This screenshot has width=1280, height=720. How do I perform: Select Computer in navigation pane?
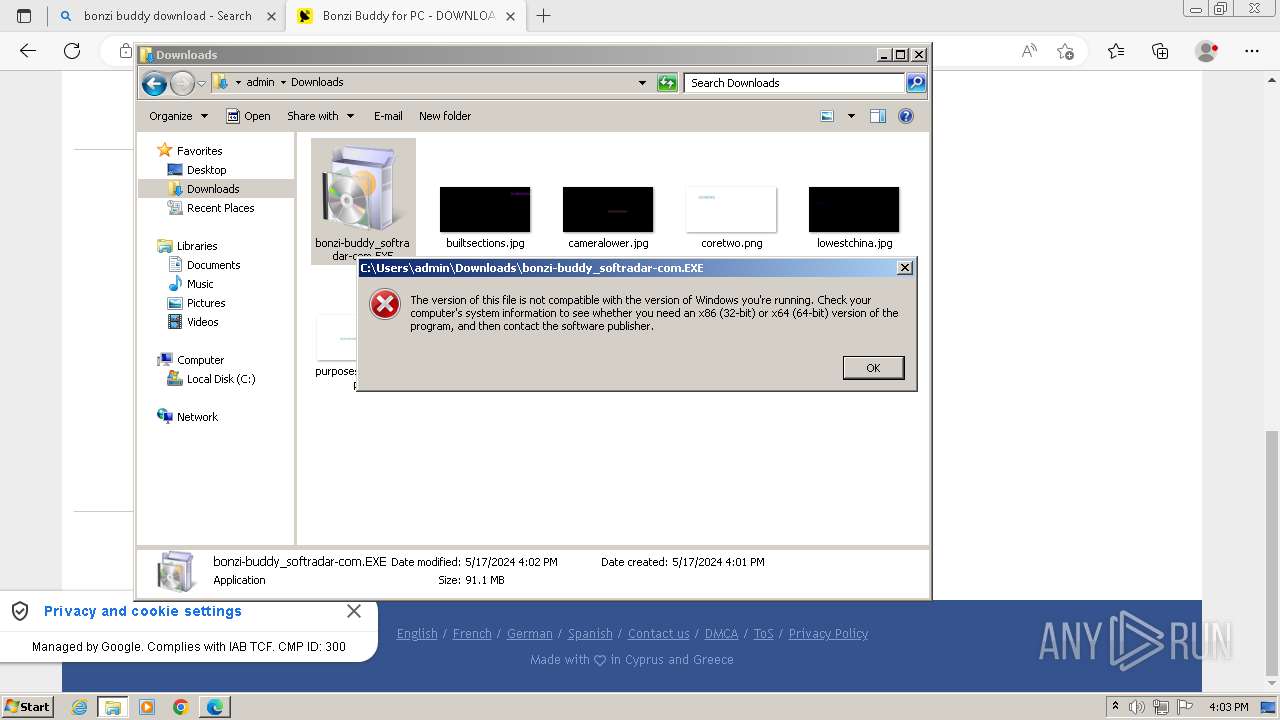[x=200, y=360]
